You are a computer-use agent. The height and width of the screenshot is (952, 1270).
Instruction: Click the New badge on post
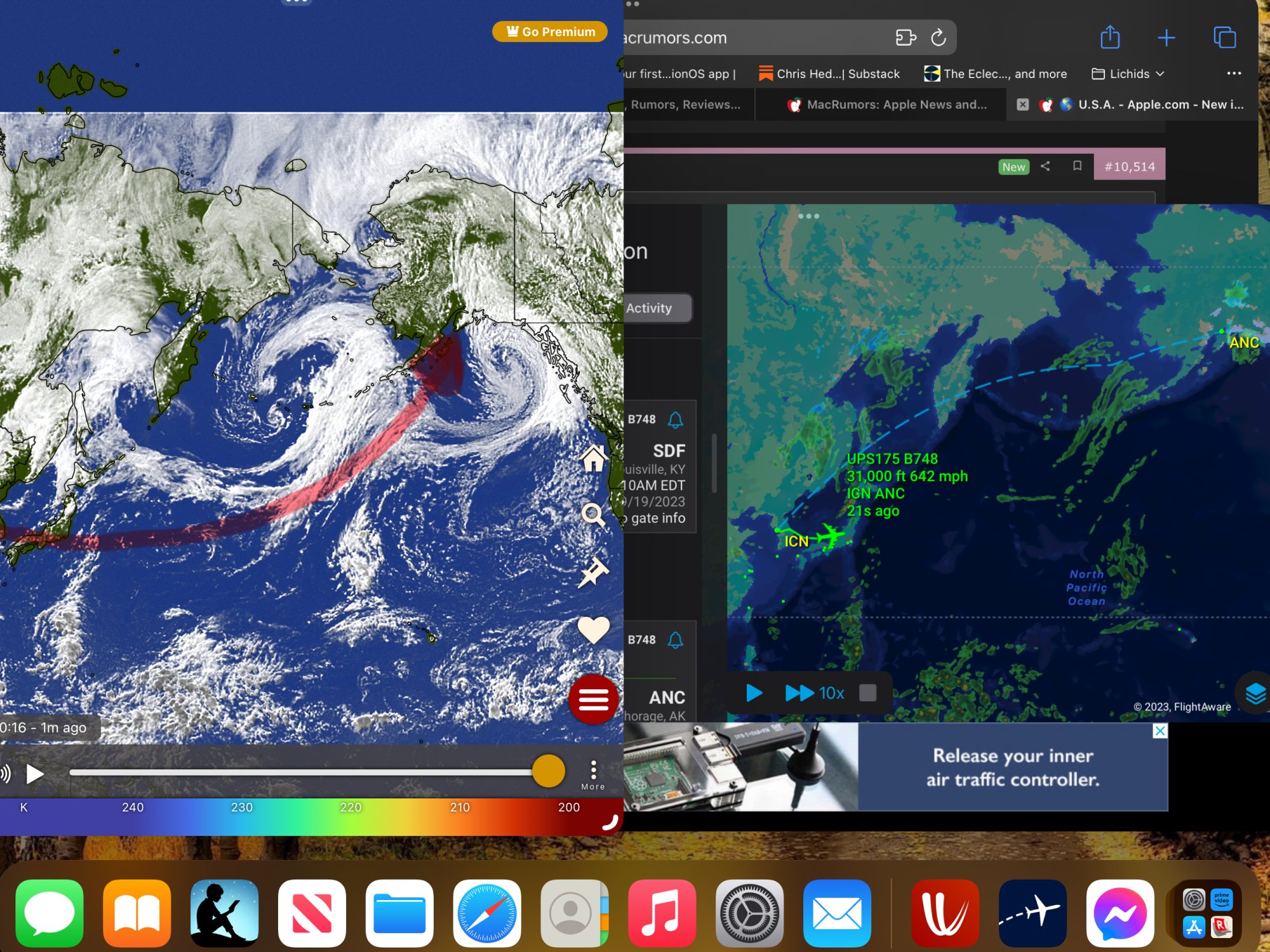tap(1013, 167)
